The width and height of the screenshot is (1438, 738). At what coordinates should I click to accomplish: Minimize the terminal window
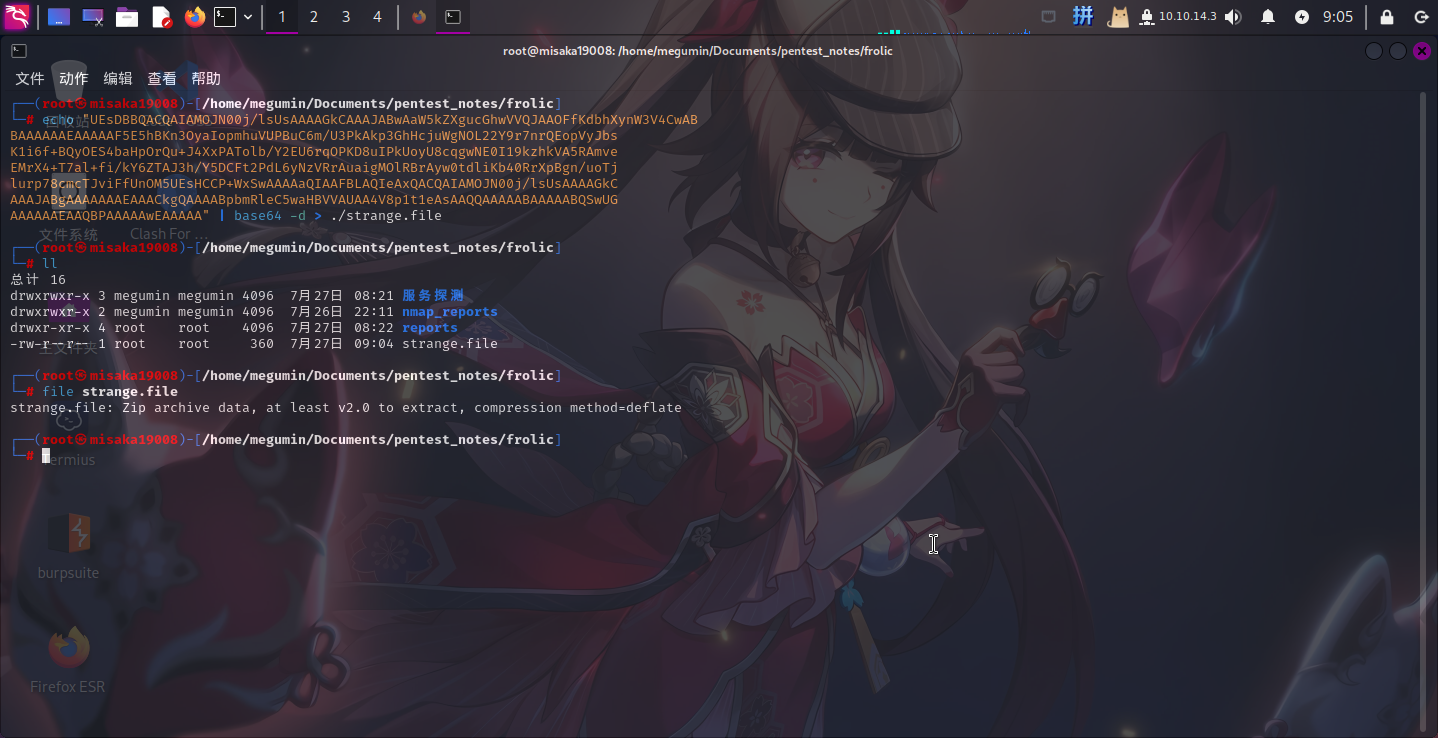click(1374, 51)
